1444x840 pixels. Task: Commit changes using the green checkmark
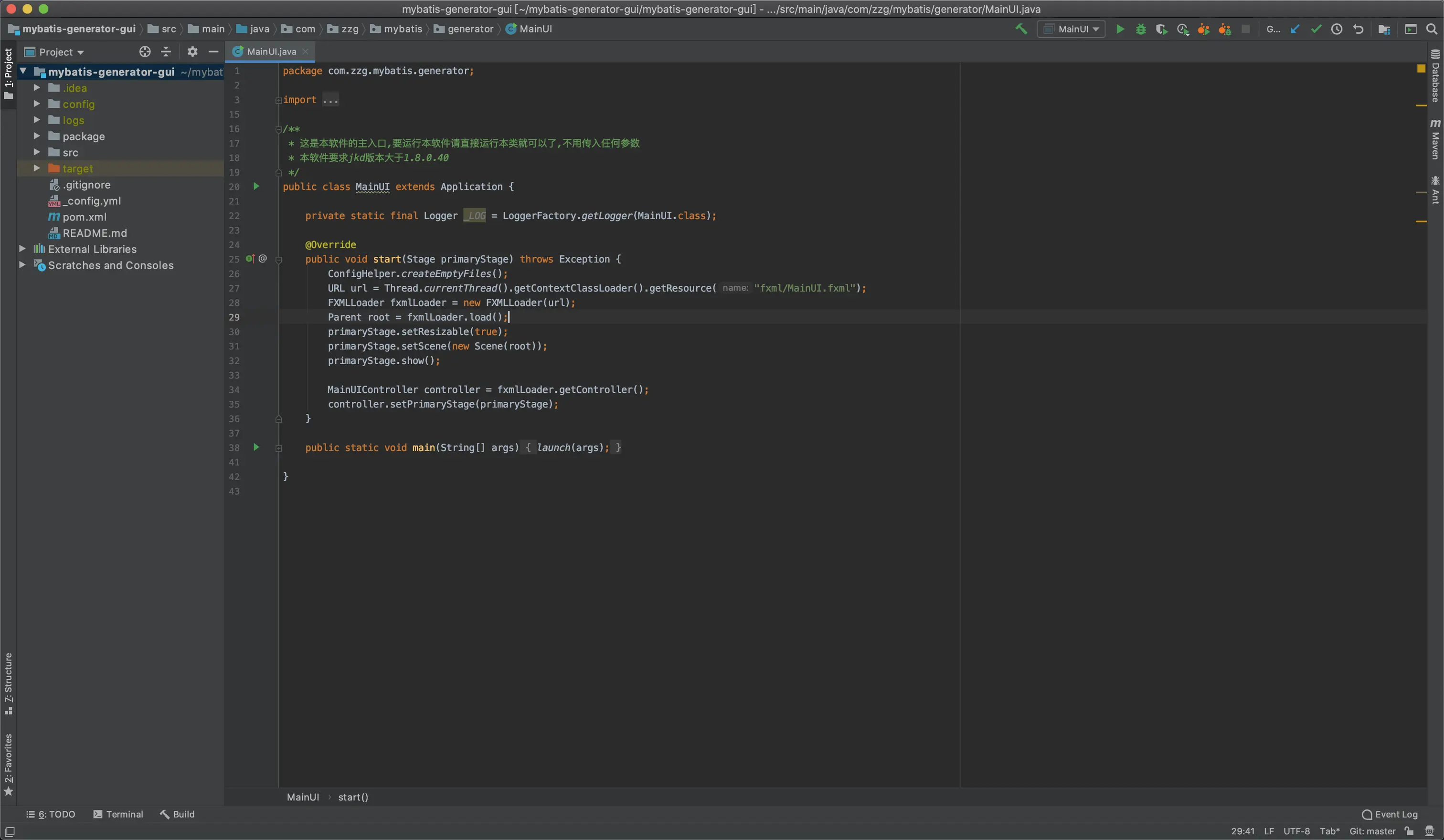click(x=1316, y=29)
